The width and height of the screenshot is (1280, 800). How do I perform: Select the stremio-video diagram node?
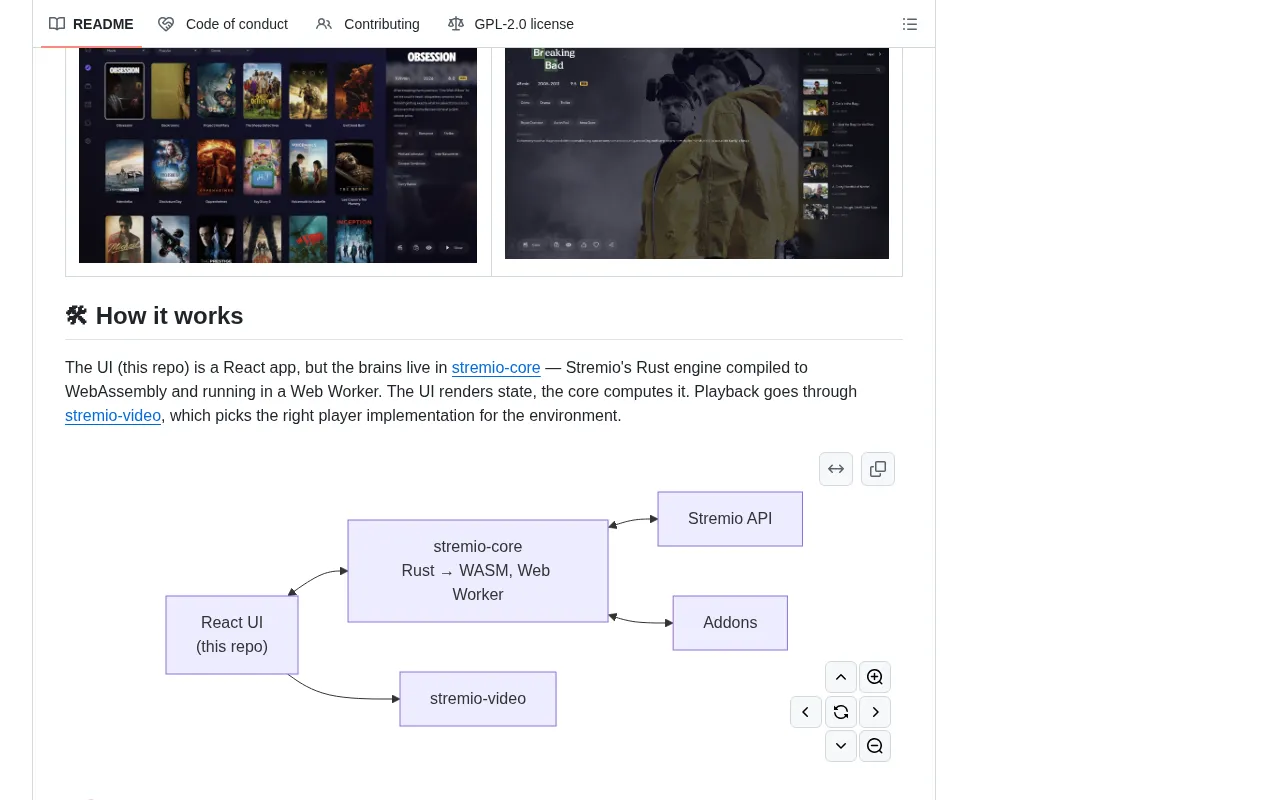(478, 699)
